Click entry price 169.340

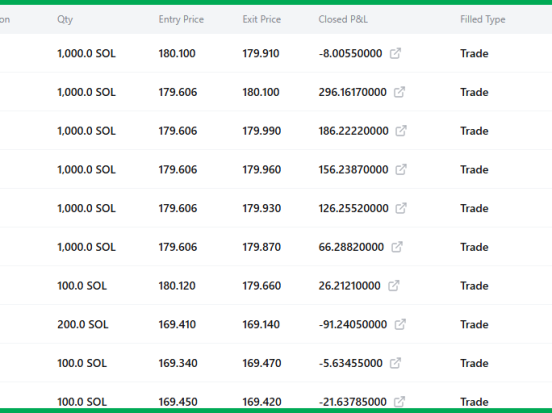[x=178, y=363]
